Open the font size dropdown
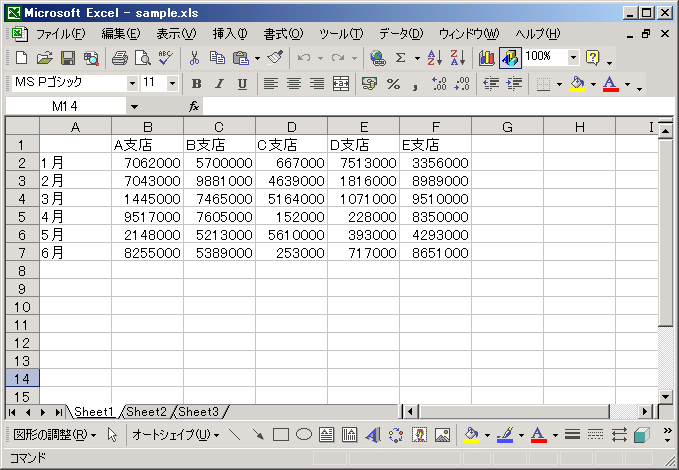 (172, 83)
